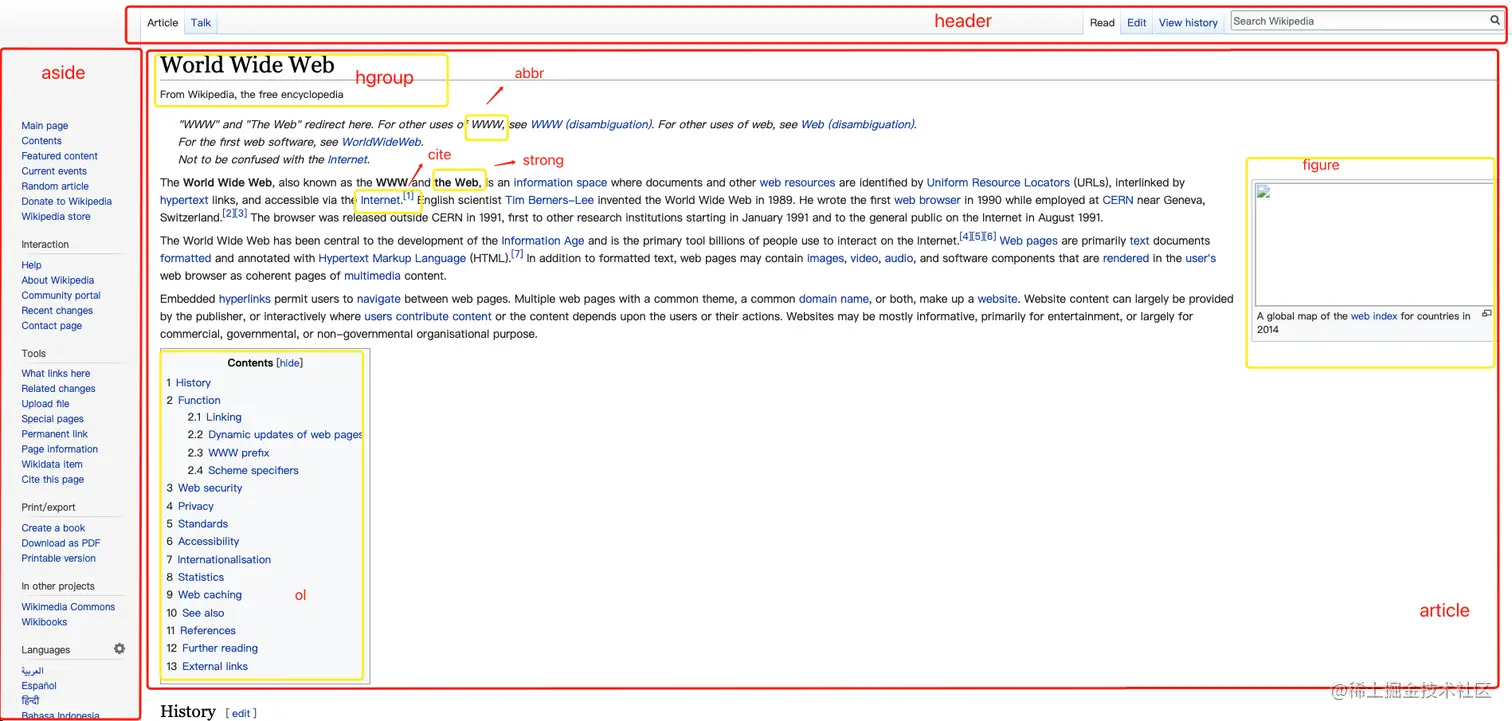
Task: Select Create a book
Action: (x=54, y=528)
